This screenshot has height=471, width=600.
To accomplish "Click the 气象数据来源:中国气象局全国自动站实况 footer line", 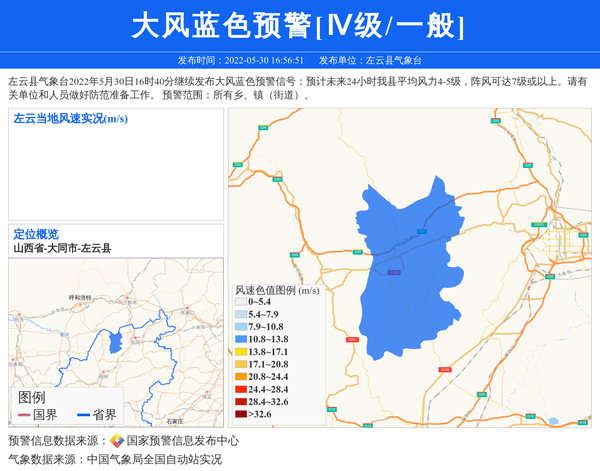I will (115, 459).
